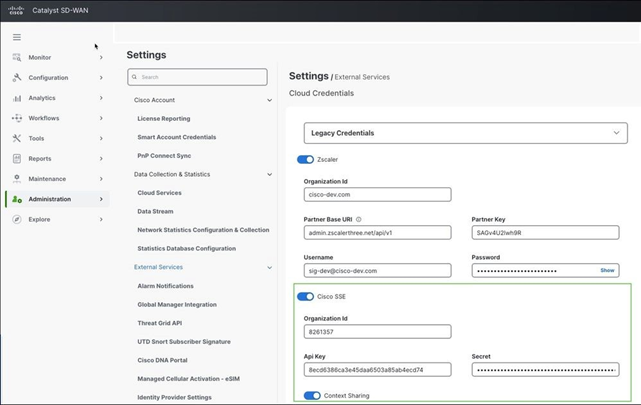Toggle the Zscaler switch
Screen dimensions: 641x405
coord(305,159)
